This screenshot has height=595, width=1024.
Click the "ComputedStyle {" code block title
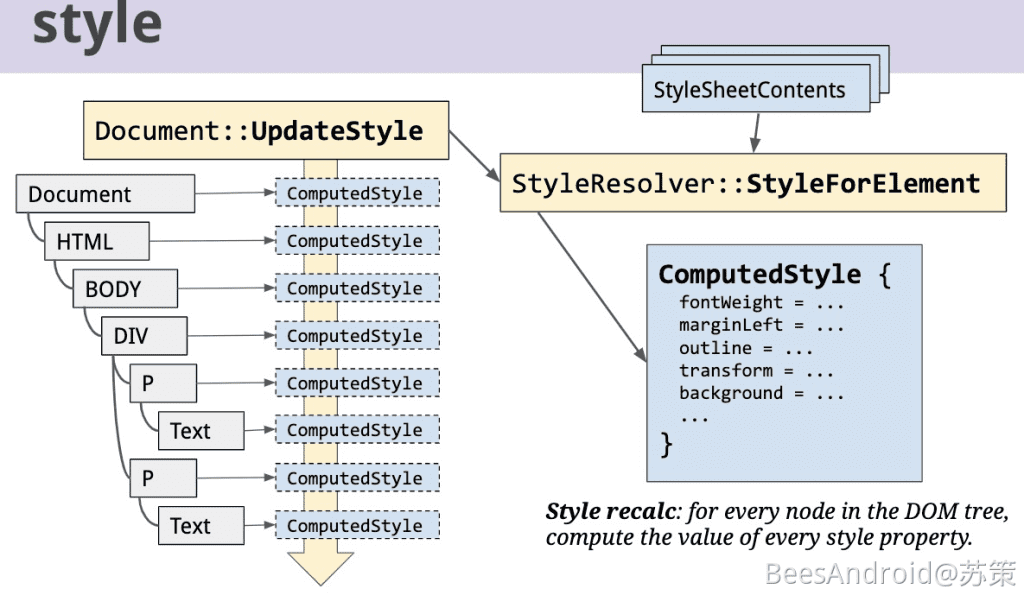click(773, 275)
